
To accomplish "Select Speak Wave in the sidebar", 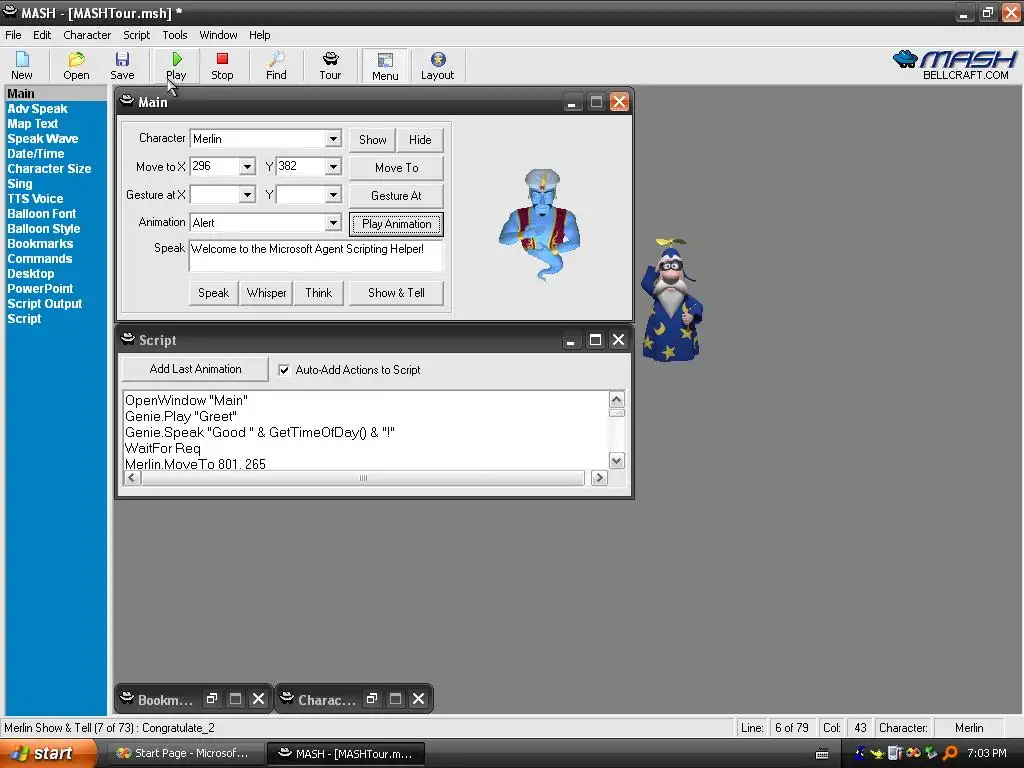I will [42, 139].
